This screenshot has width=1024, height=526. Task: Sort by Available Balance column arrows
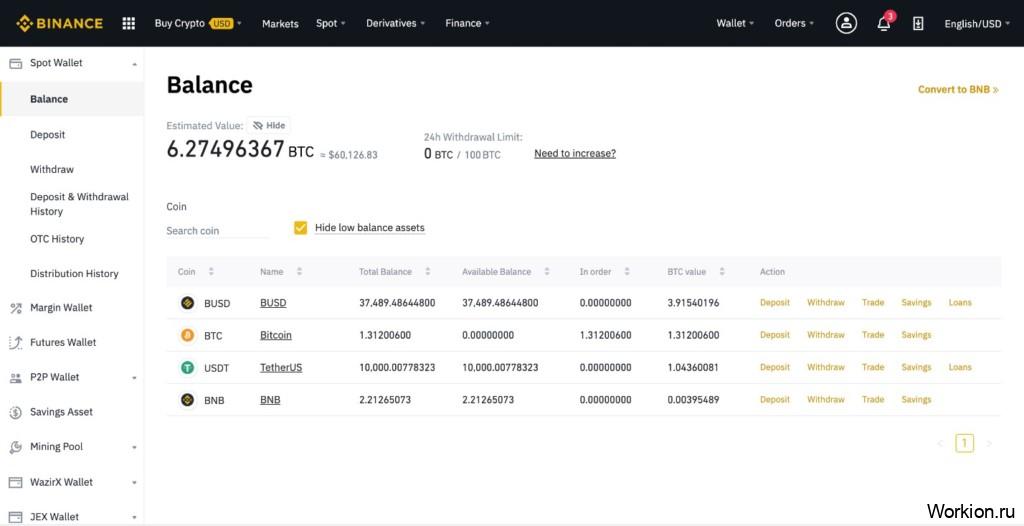pyautogui.click(x=547, y=272)
